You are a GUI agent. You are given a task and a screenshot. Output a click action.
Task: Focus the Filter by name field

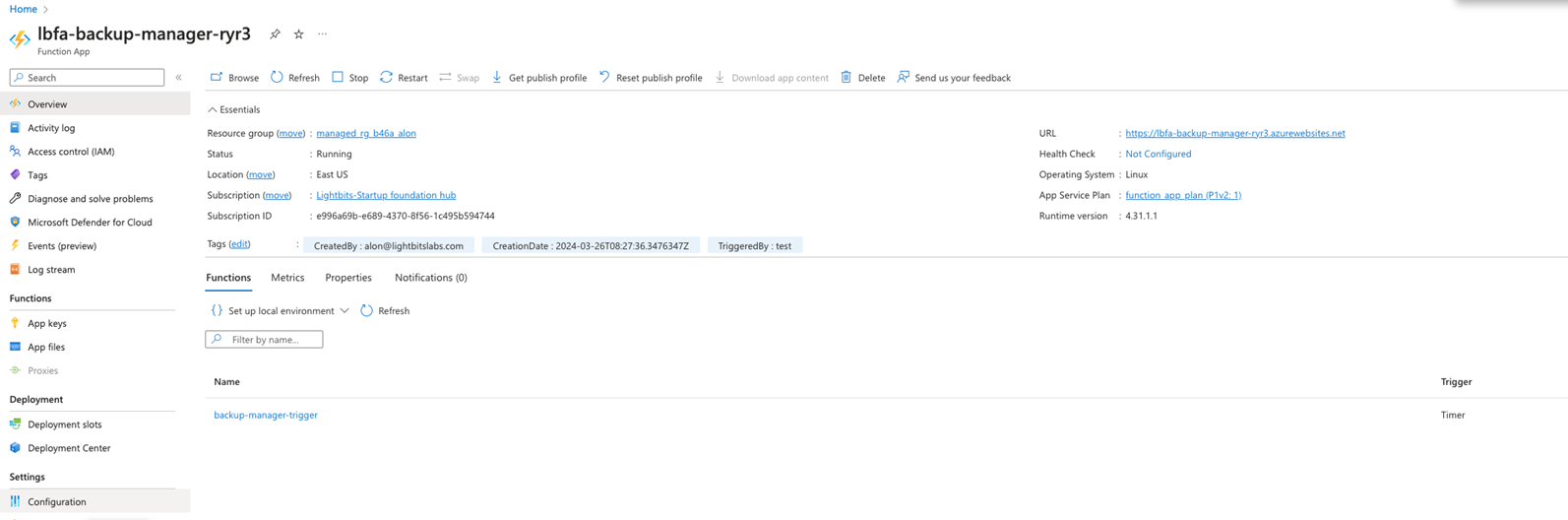pos(264,339)
